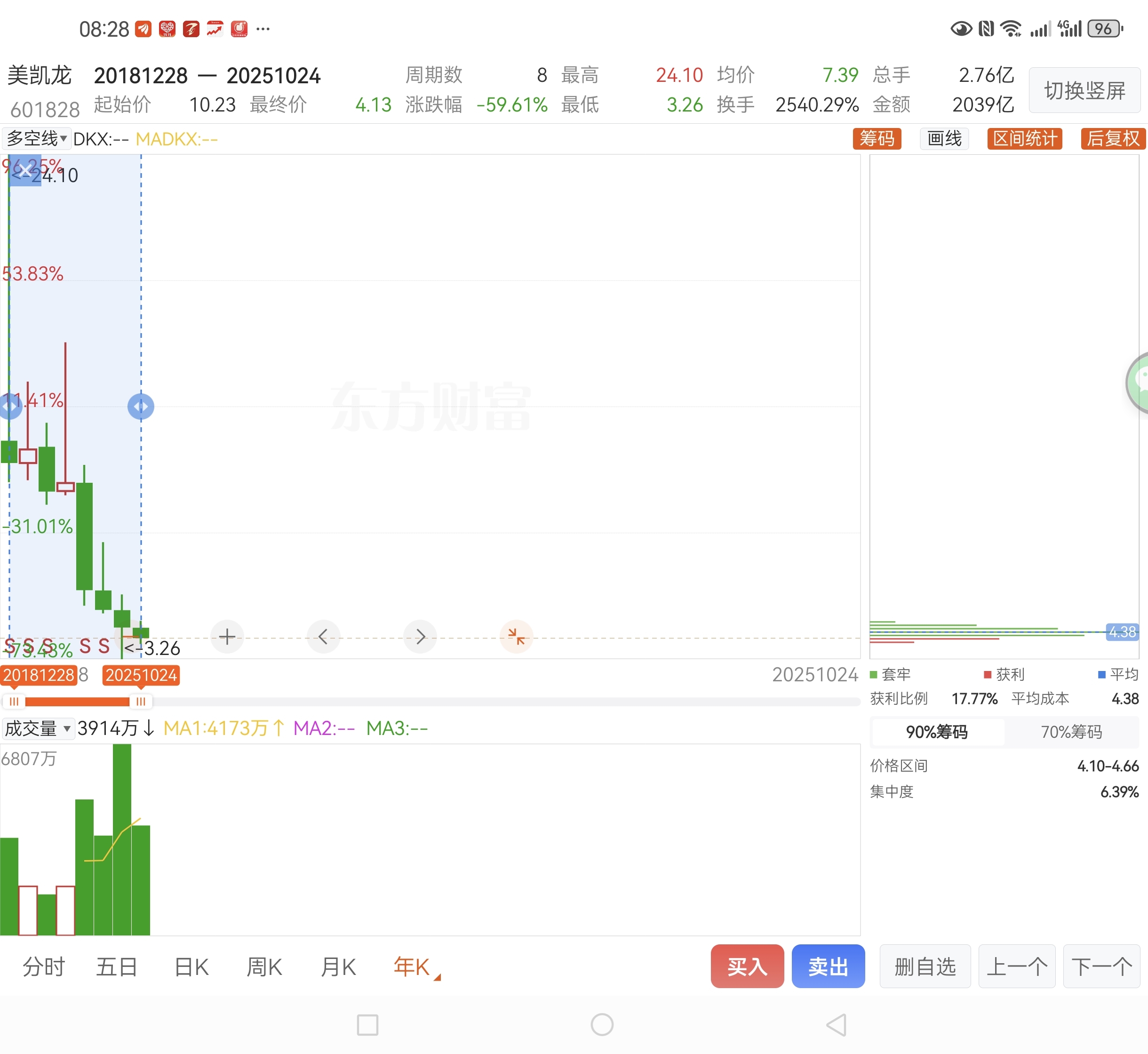Click the plus zoom-in chart icon
The image size is (1148, 1054).
coord(227,637)
